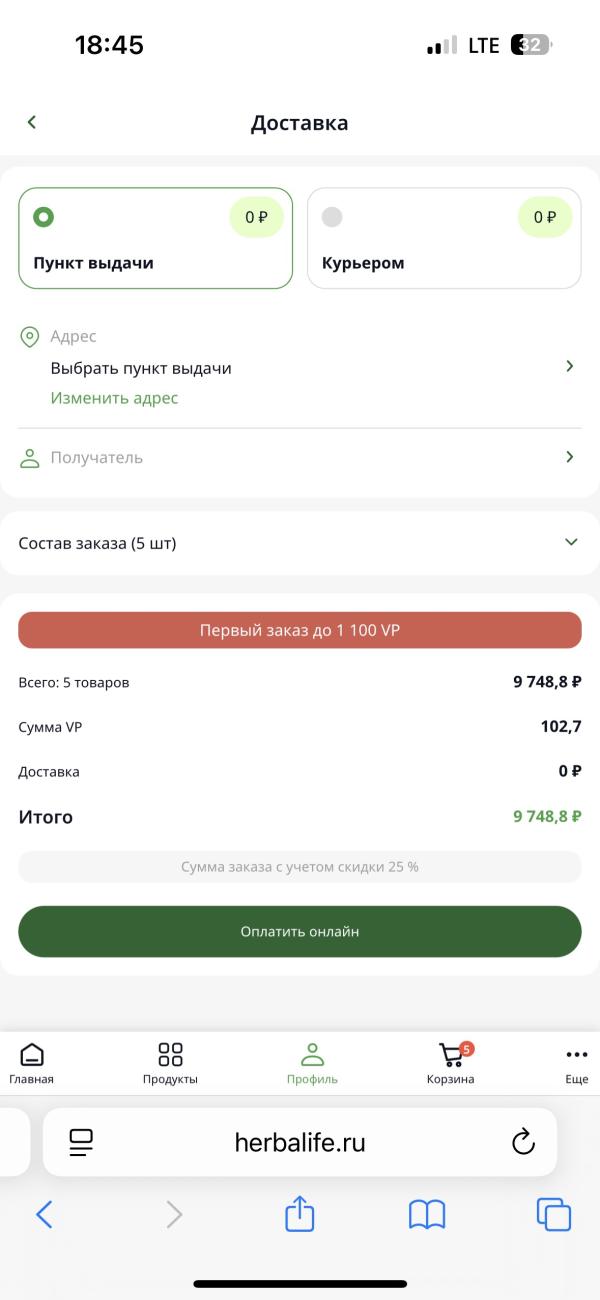Open the Safari tabs overview icon
This screenshot has height=1300, width=600.
(x=554, y=1214)
